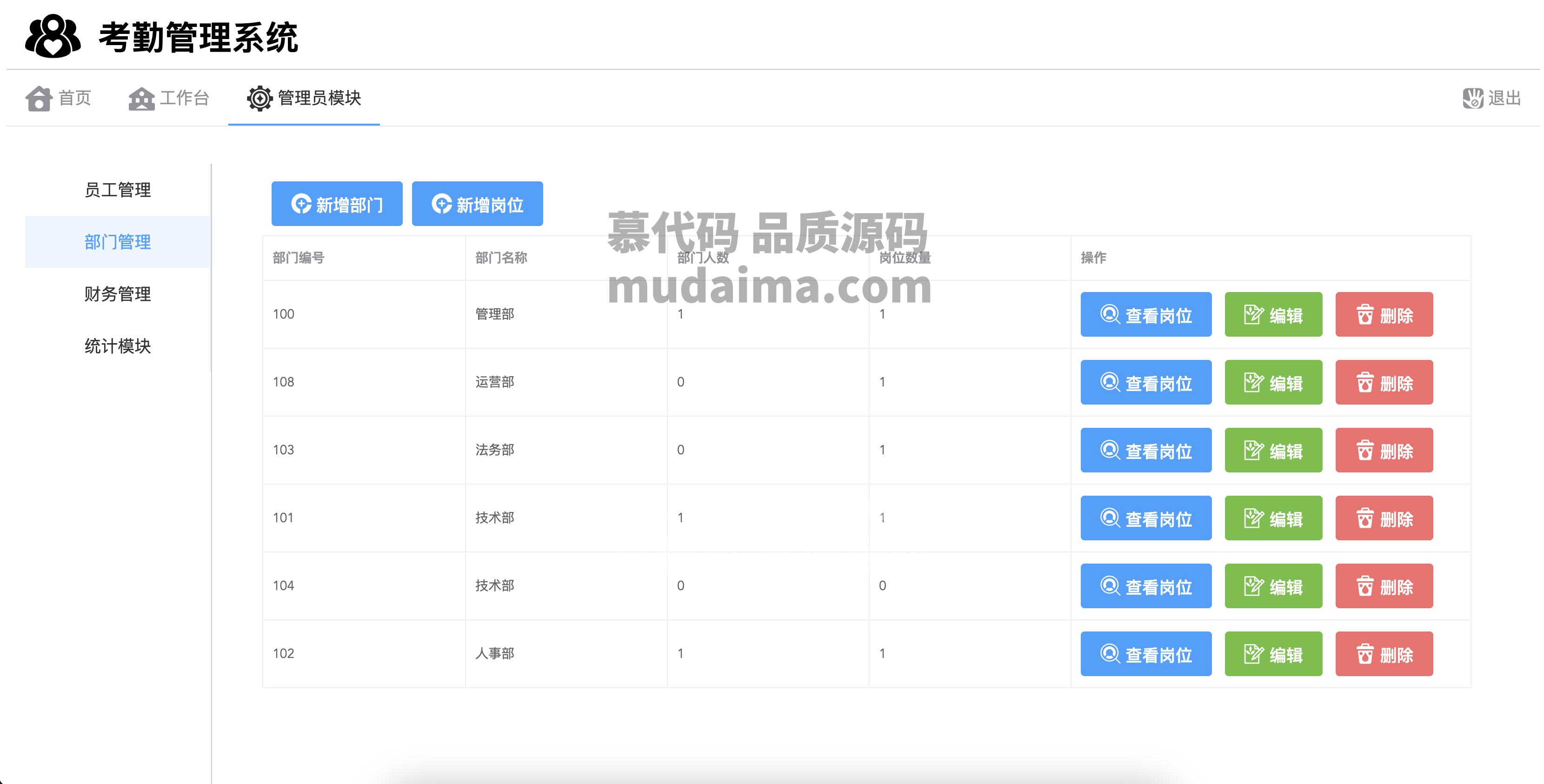1544x784 pixels.
Task: Click the house icon beside 首页
Action: click(x=39, y=98)
